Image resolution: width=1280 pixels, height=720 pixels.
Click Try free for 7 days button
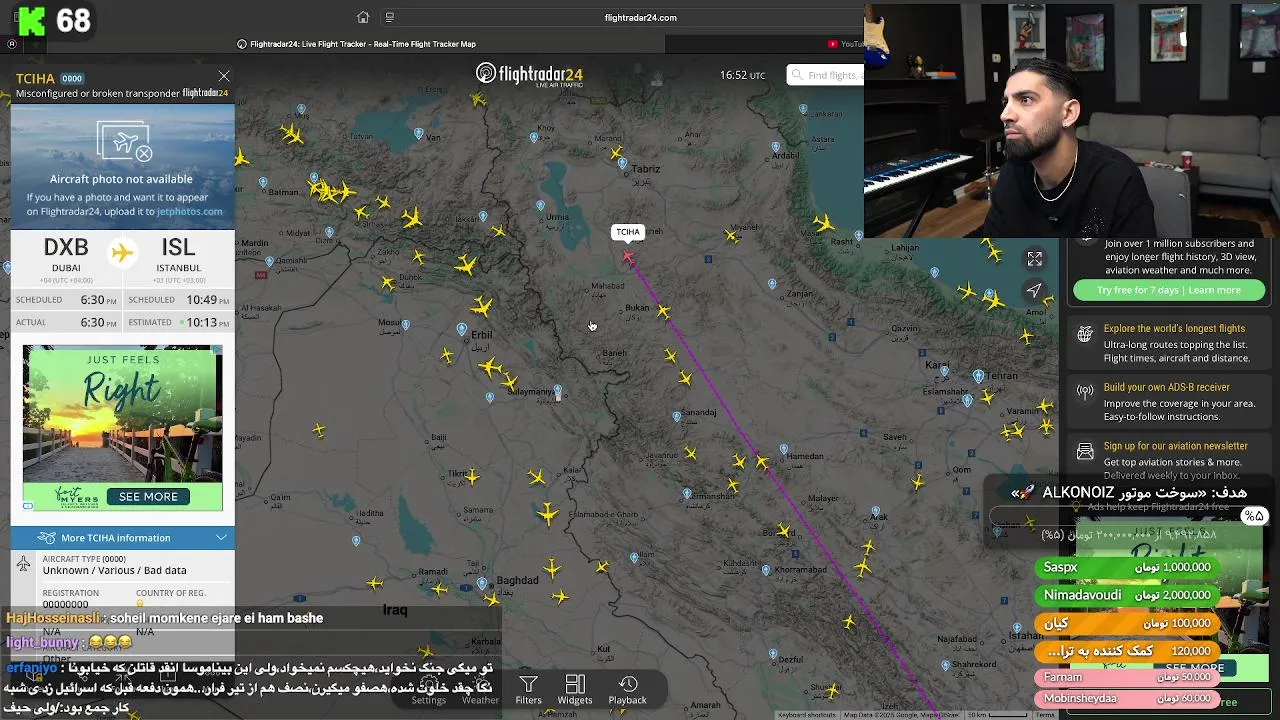pos(1169,290)
